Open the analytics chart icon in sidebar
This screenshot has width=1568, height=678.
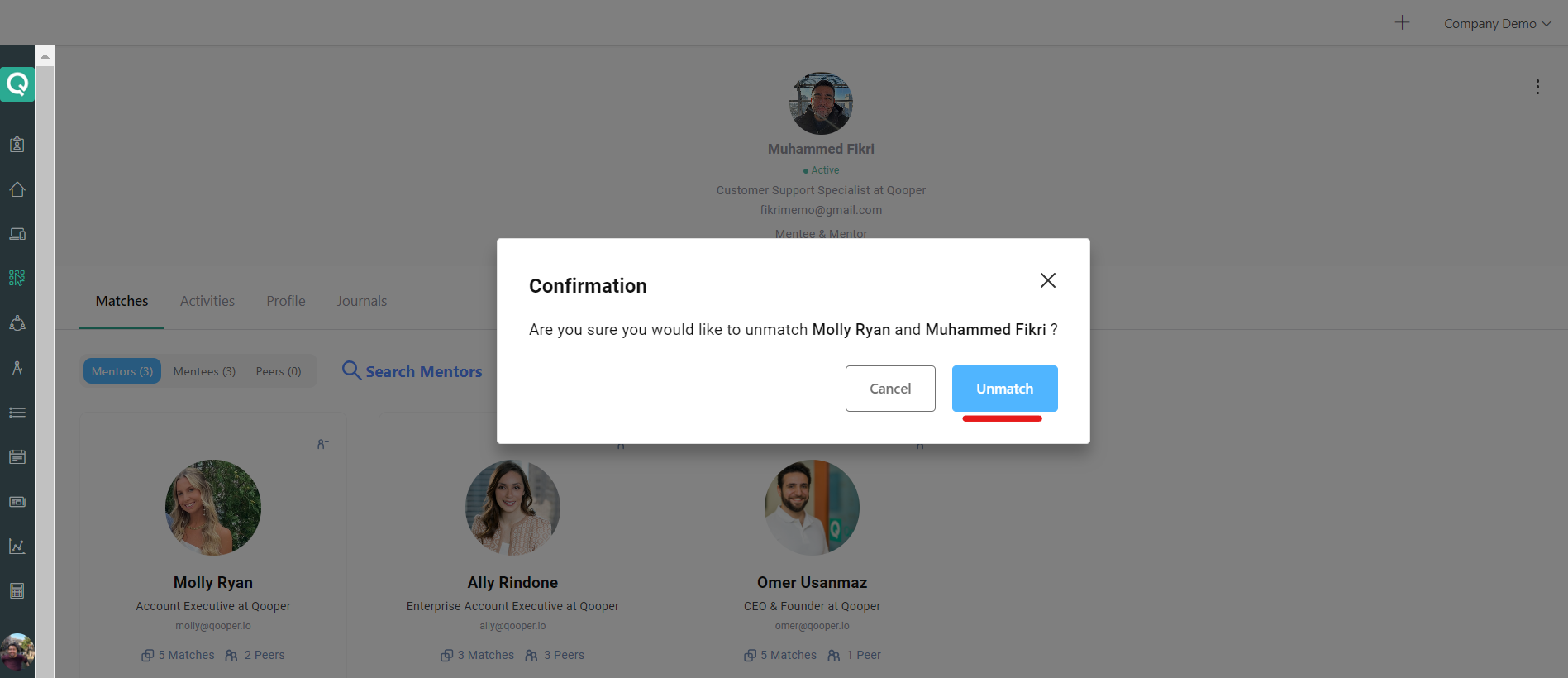(x=17, y=547)
